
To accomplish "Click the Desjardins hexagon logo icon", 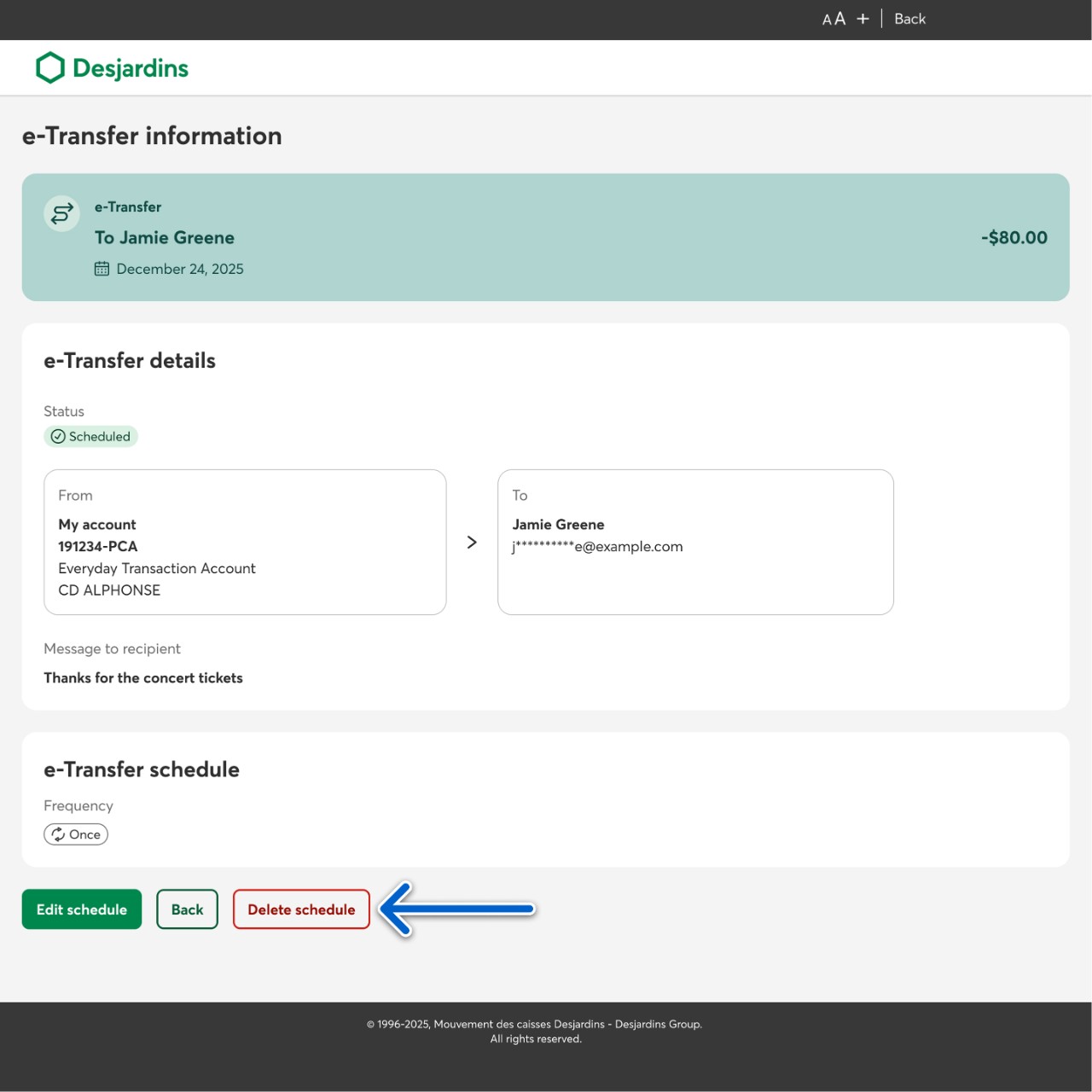I will coord(50,68).
